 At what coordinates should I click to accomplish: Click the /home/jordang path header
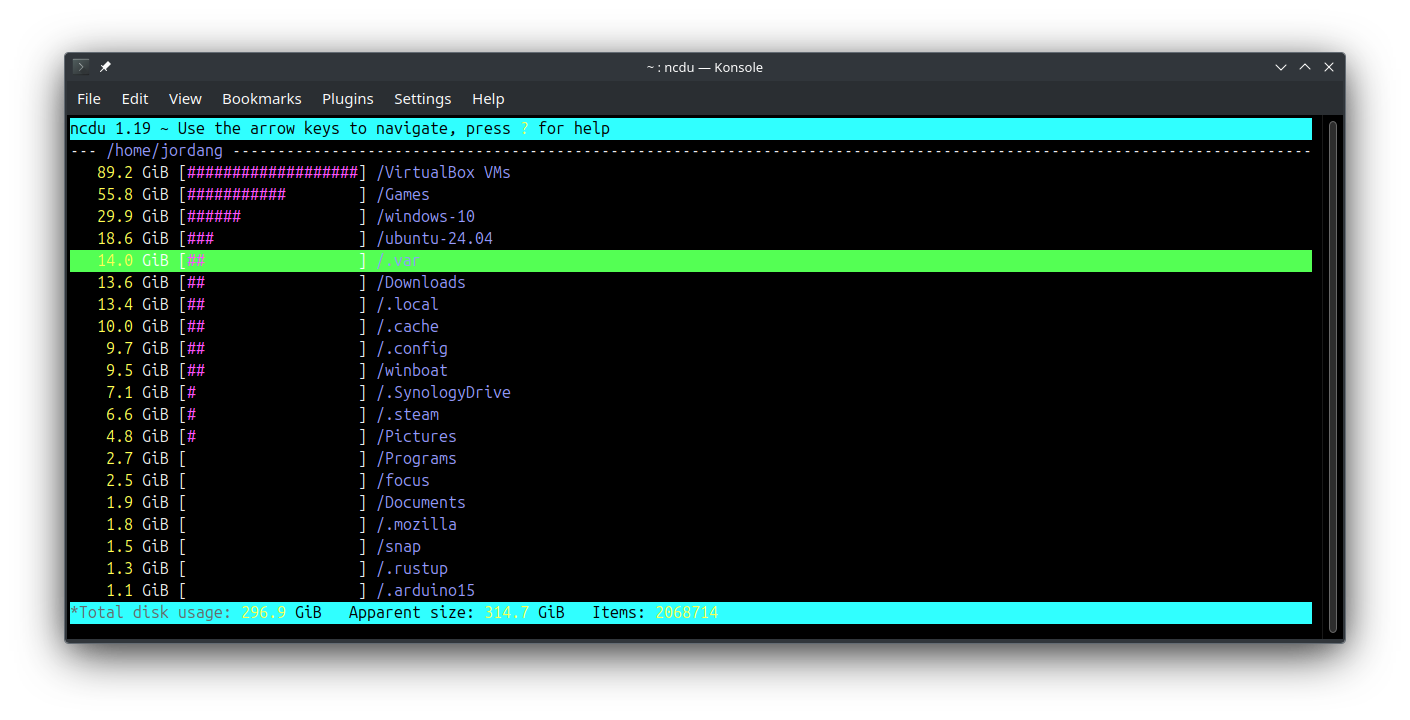(165, 150)
